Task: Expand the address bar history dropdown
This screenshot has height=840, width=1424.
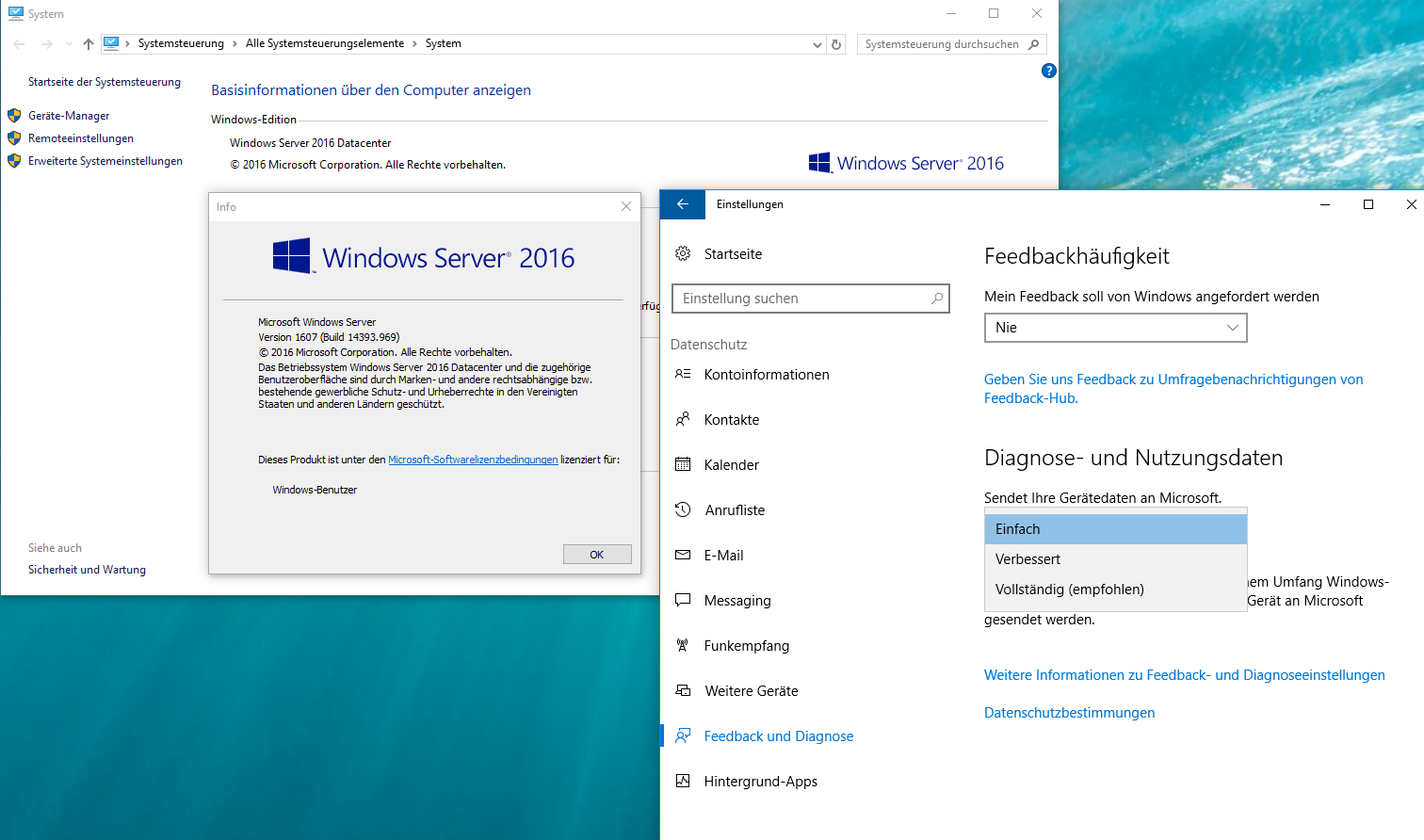Action: 817,44
